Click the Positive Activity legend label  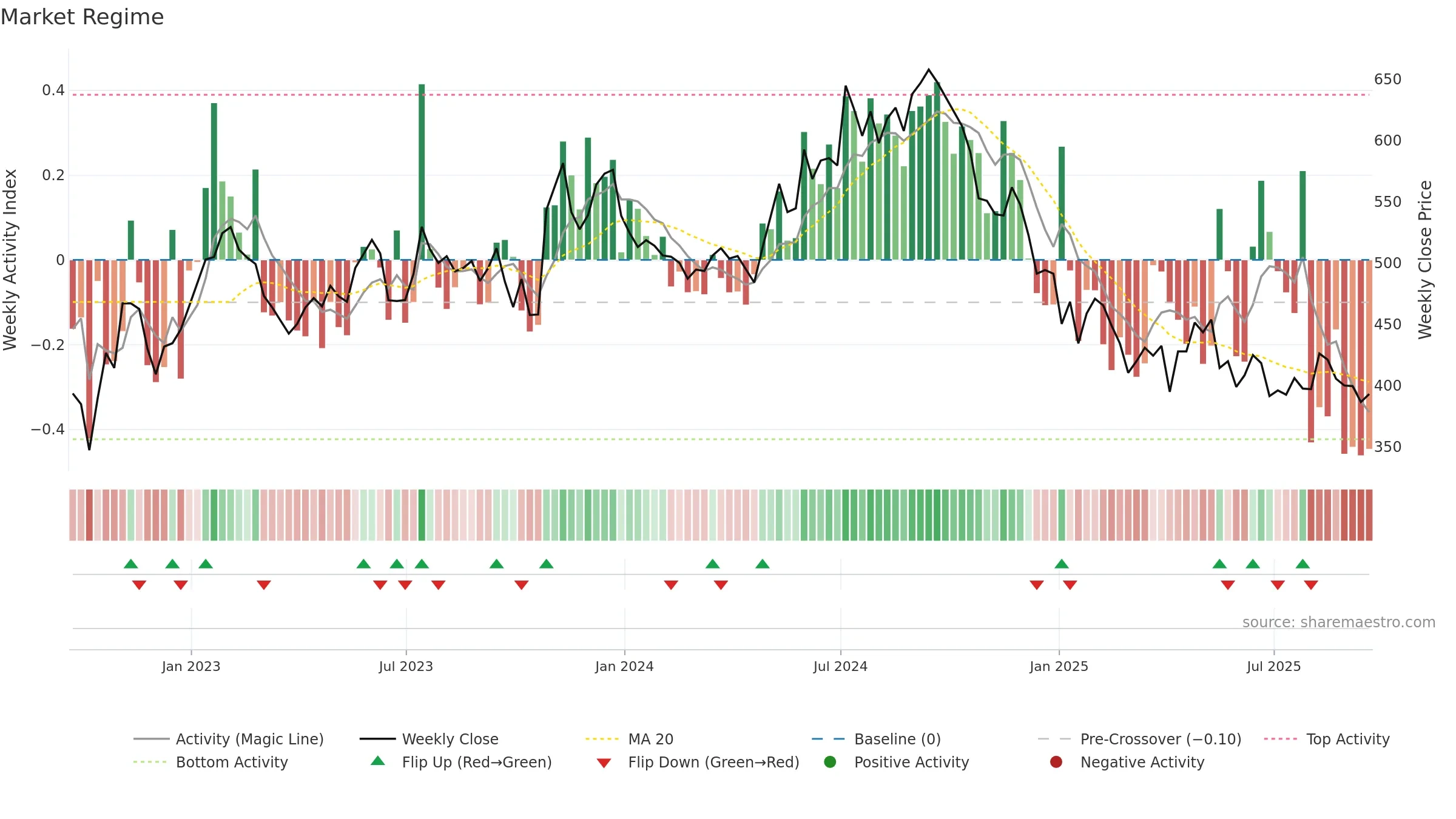click(911, 762)
